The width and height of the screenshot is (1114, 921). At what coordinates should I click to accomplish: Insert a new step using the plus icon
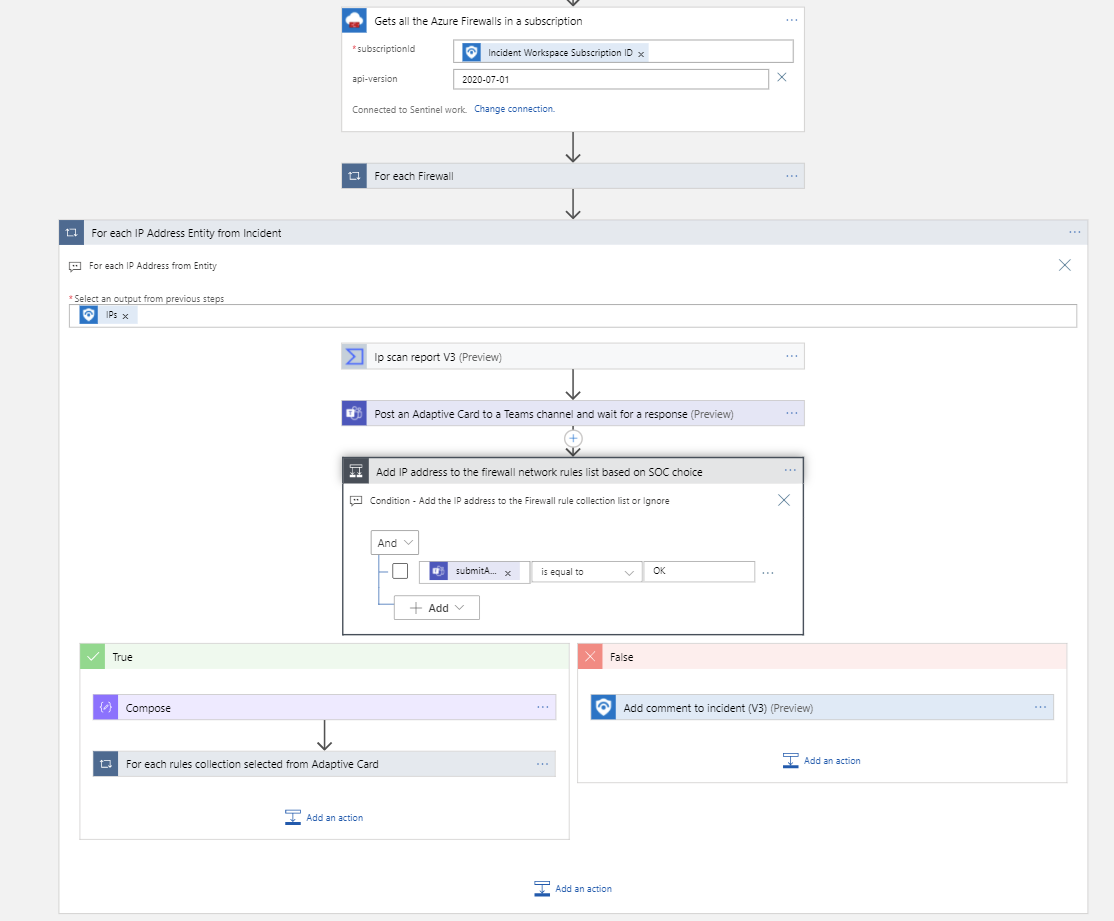(572, 437)
